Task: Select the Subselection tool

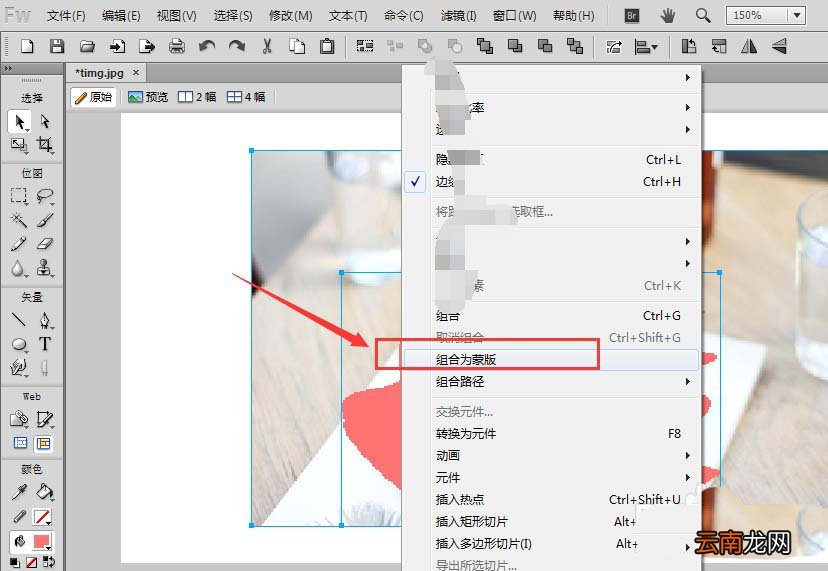Action: [x=45, y=121]
